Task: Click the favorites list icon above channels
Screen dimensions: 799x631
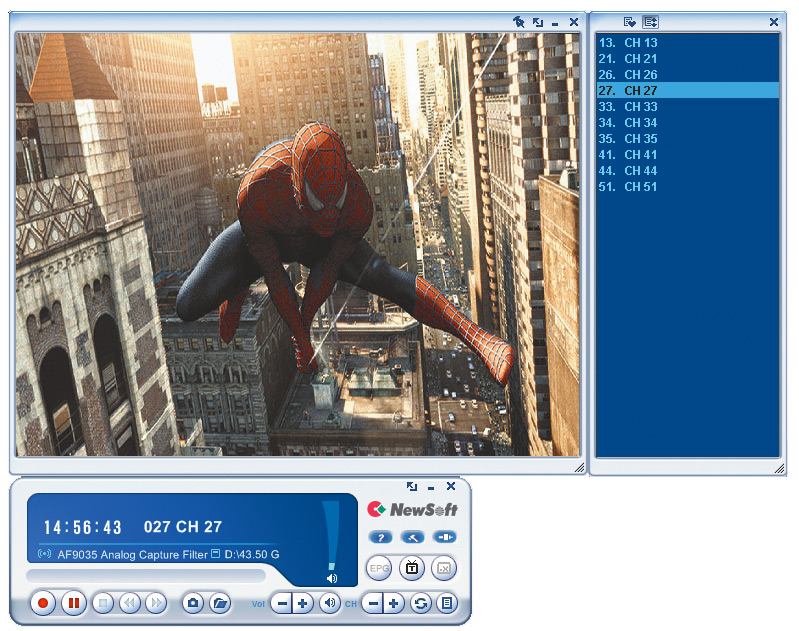Action: [x=629, y=21]
